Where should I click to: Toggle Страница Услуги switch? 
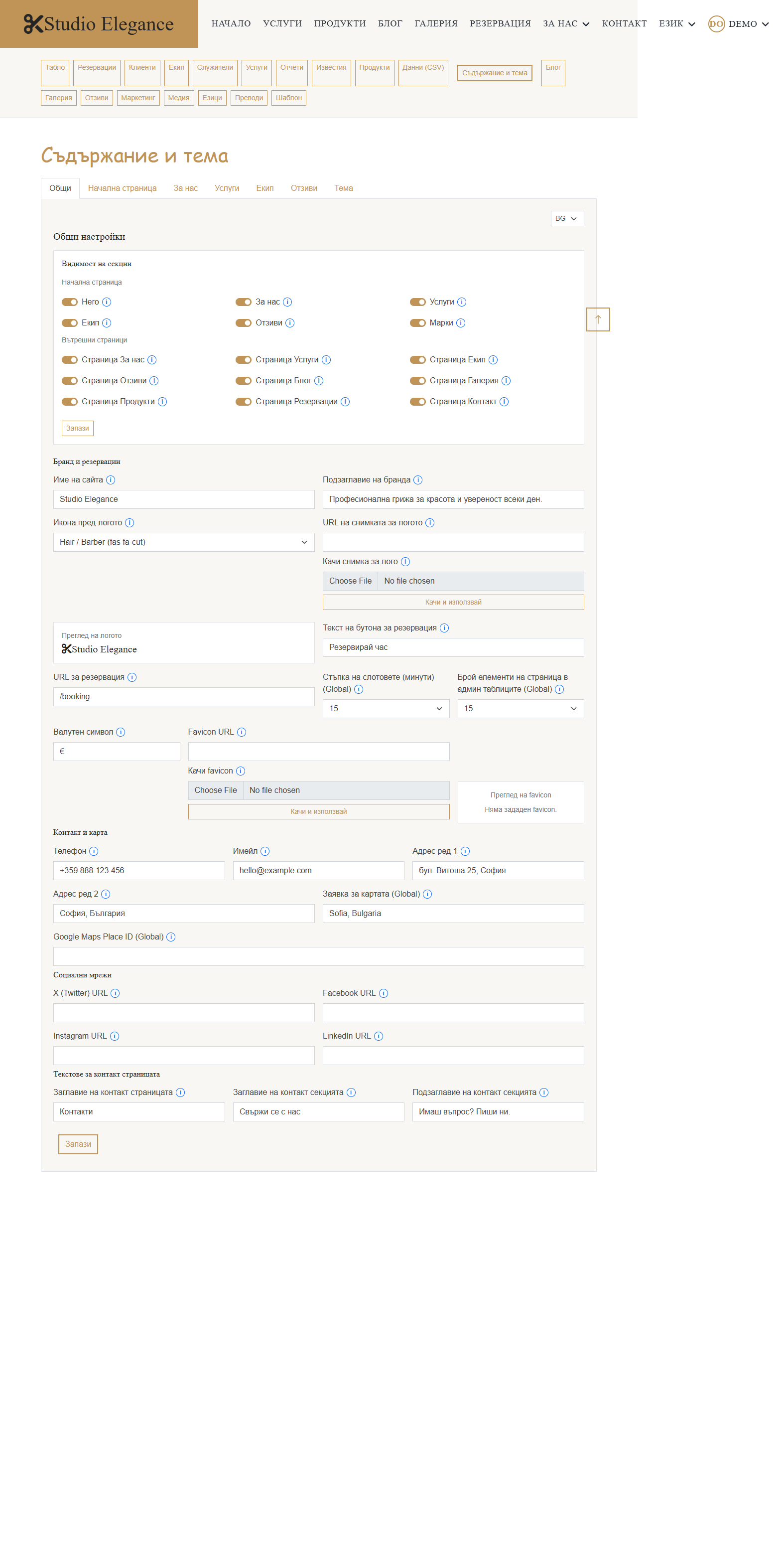coord(244,360)
